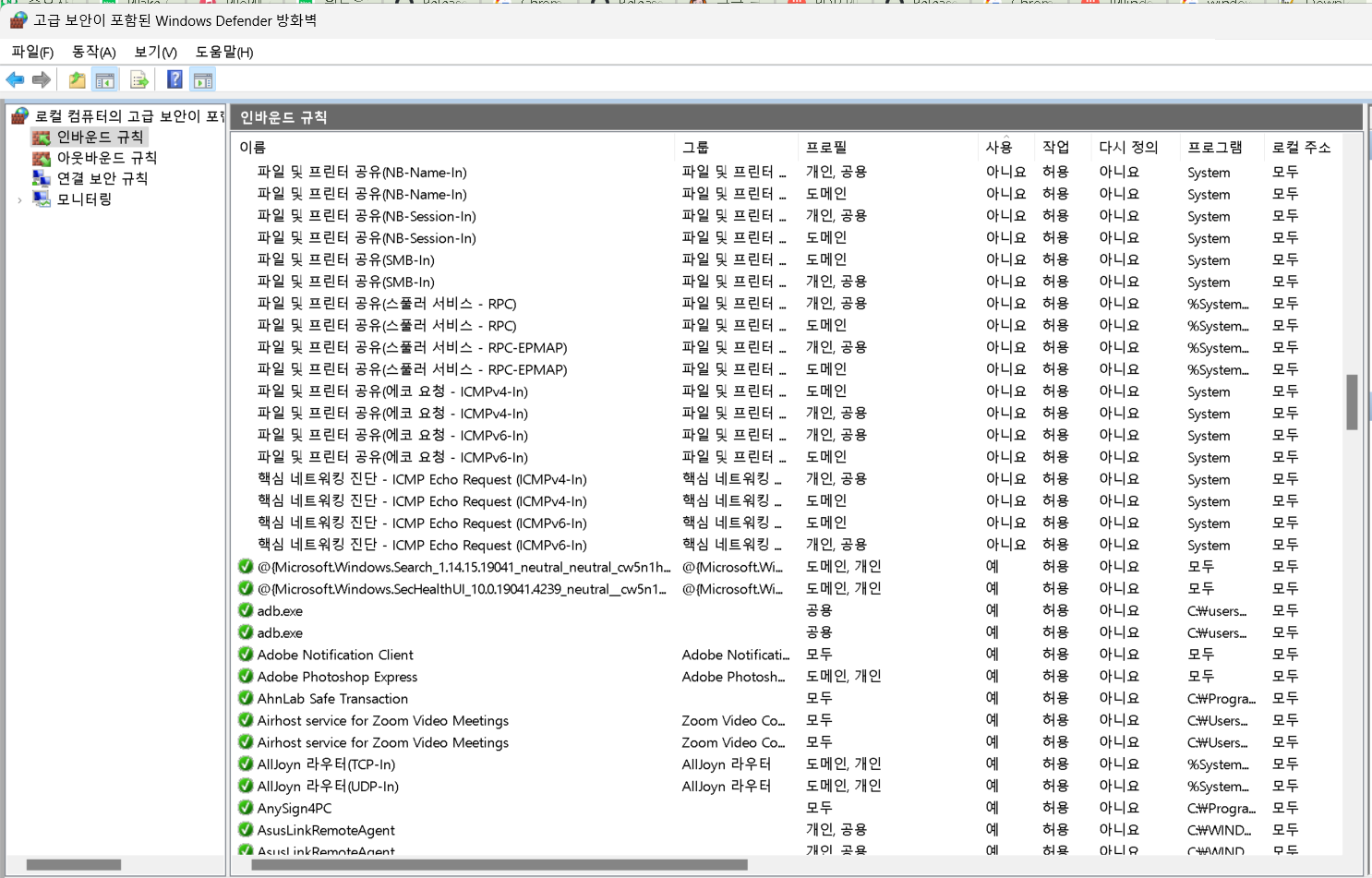The image size is (1372, 878).
Task: Click the 연결 보안 규칙 tree icon
Action: (x=42, y=178)
